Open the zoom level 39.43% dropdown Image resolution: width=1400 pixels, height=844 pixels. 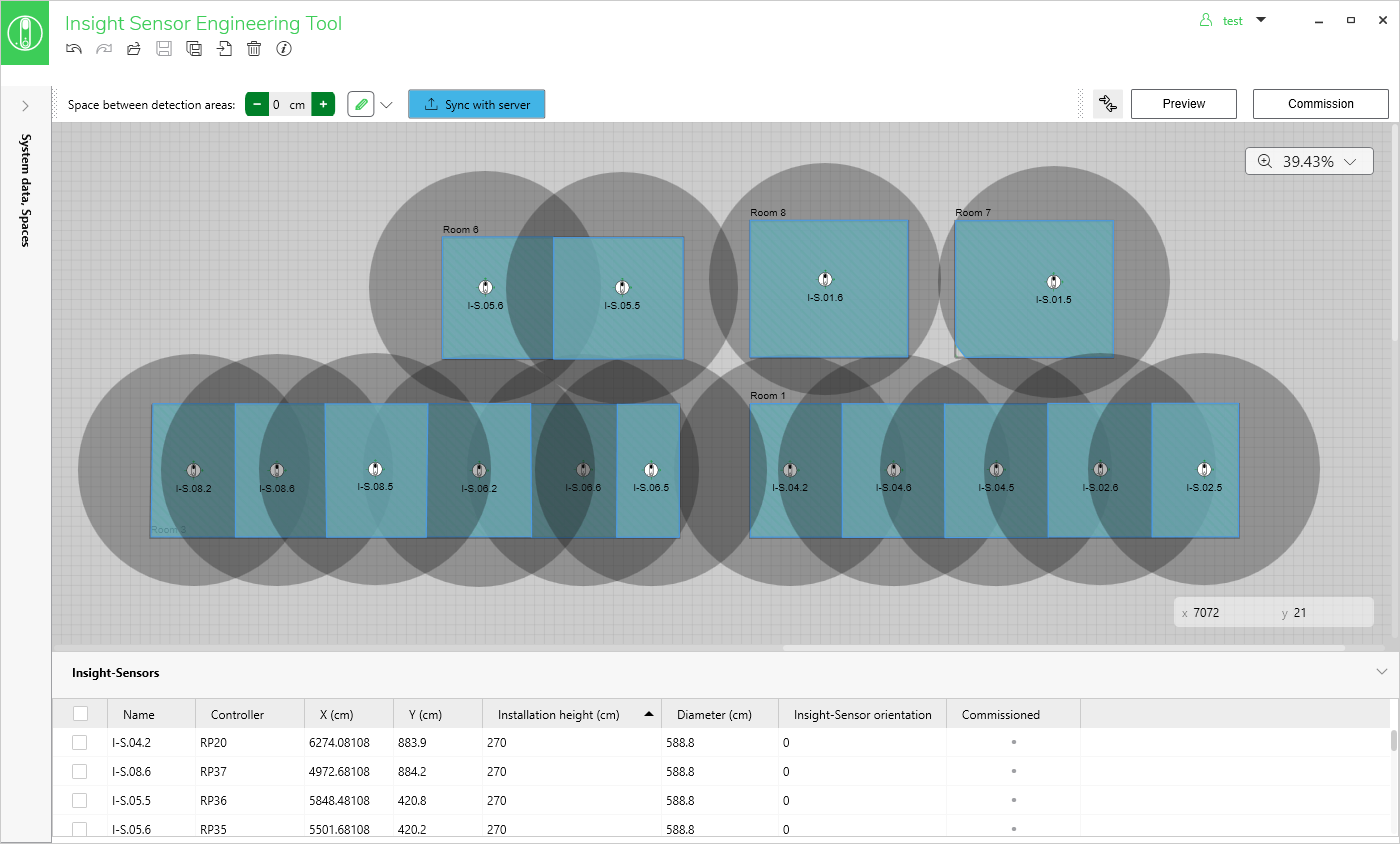(1309, 161)
